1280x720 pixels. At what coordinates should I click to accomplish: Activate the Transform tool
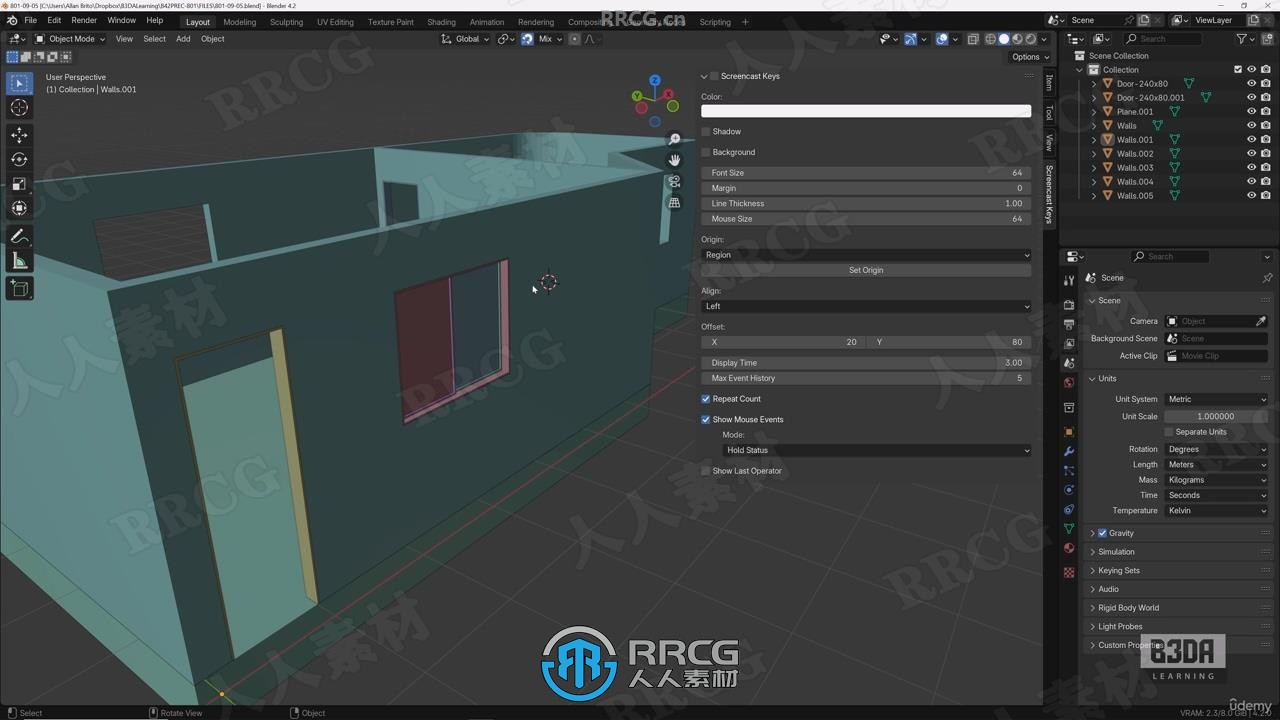click(19, 208)
